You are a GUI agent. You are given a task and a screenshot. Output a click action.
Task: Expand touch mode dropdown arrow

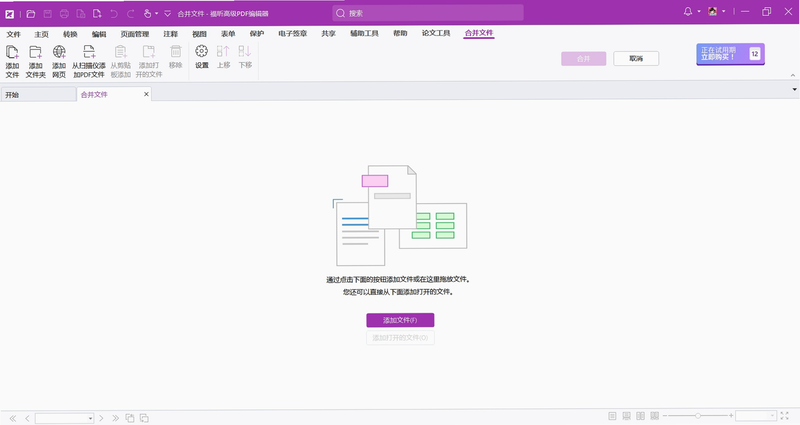157,14
